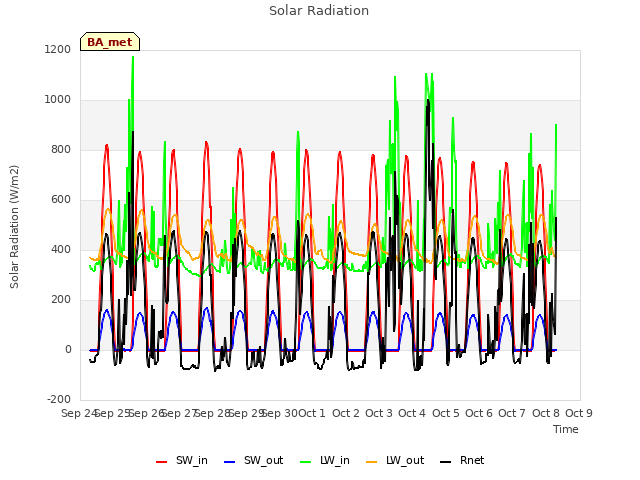Click the 1000 y-axis tick label
The width and height of the screenshot is (640, 480).
coord(58,100)
